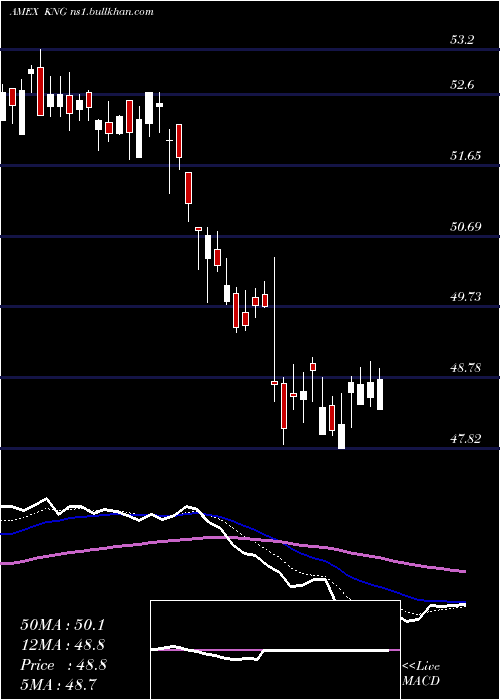Screen dimensions: 500x700
Task: Click the 47.82 price level label
Action: (466, 439)
